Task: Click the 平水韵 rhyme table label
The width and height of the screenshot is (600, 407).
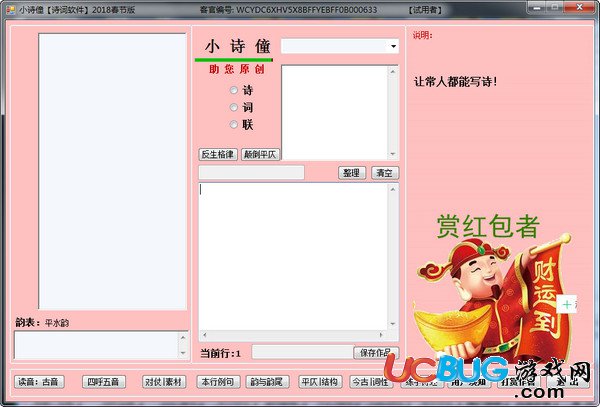Action: [x=57, y=323]
